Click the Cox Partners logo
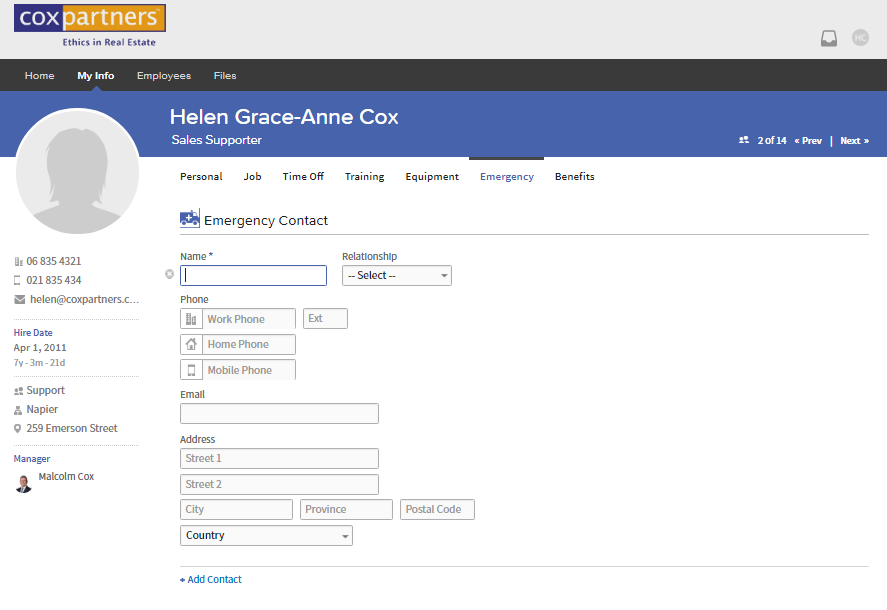The image size is (887, 610). [89, 25]
